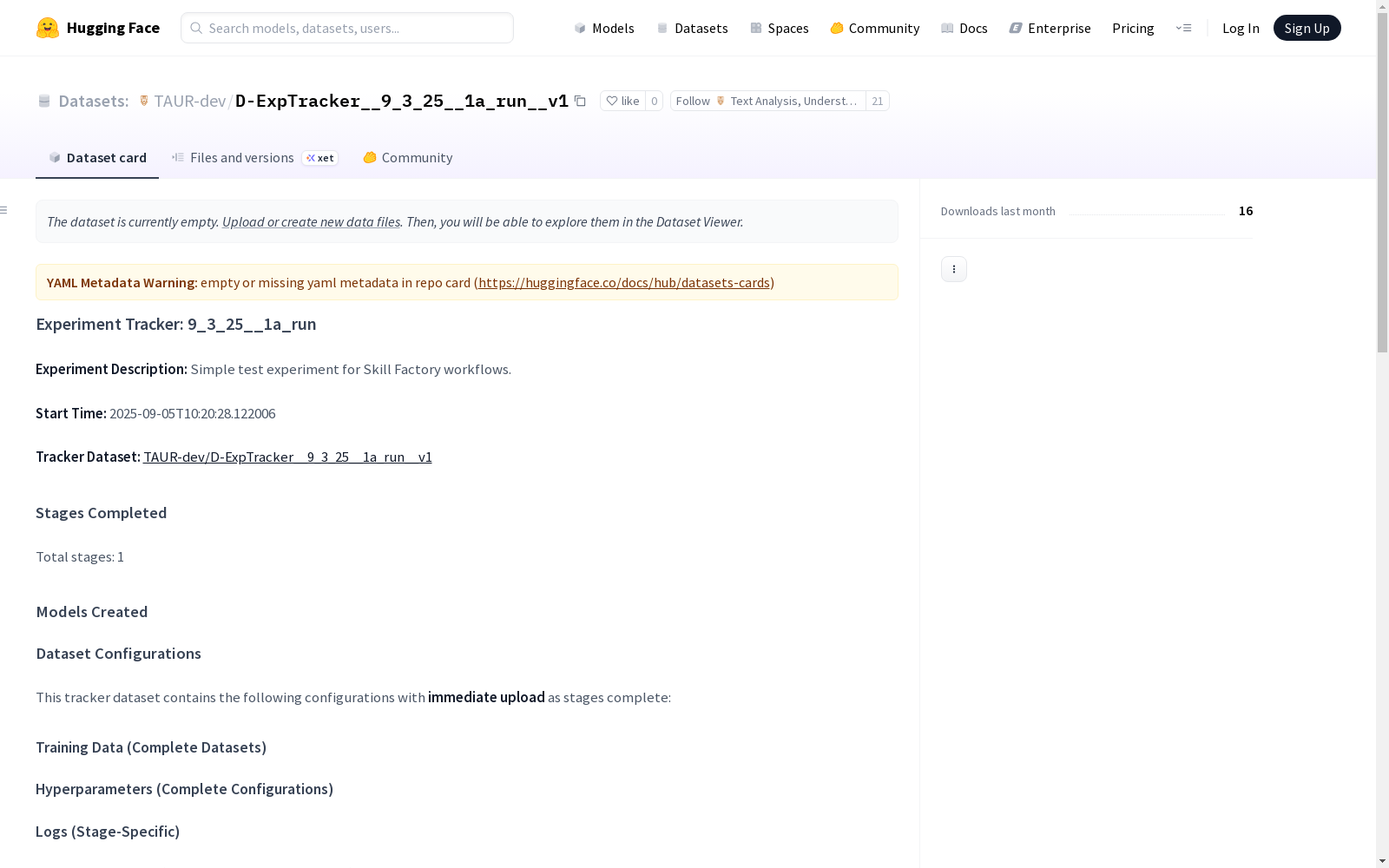Open Spaces from the top navigation

pyautogui.click(x=780, y=28)
